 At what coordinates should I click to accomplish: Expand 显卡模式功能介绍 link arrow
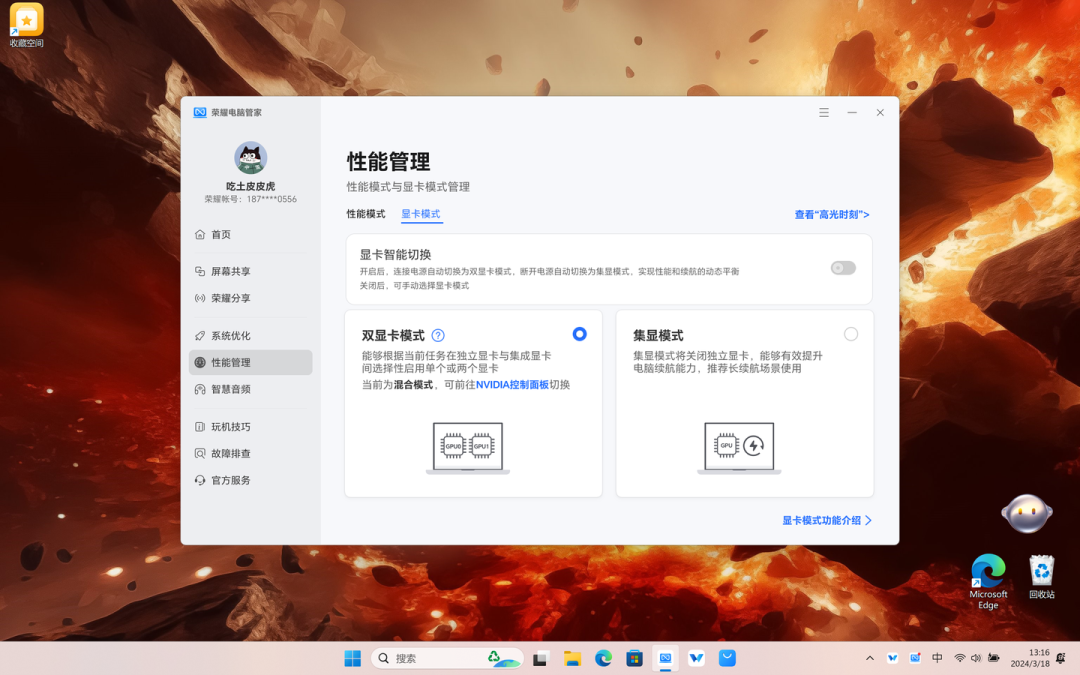[869, 521]
